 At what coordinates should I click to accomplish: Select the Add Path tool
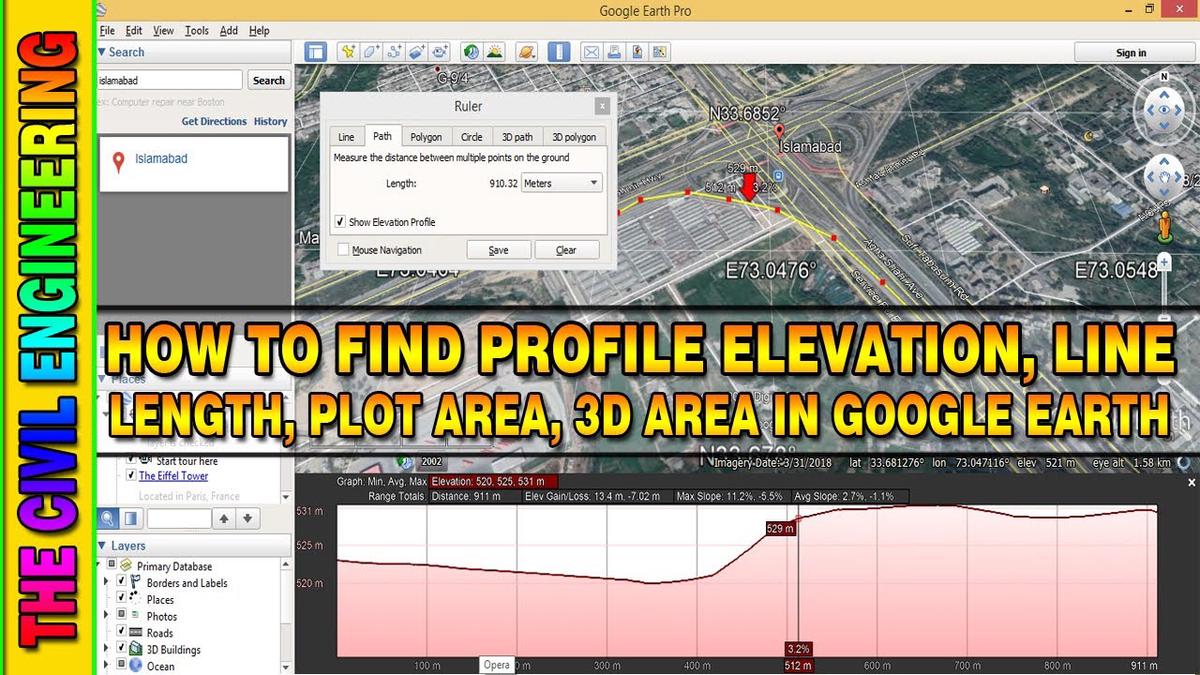(396, 50)
